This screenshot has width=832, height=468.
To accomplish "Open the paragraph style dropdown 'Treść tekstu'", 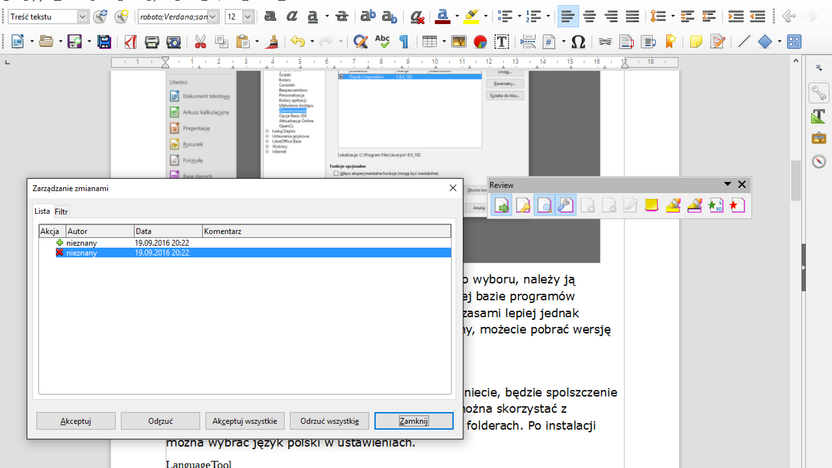I will pos(82,16).
